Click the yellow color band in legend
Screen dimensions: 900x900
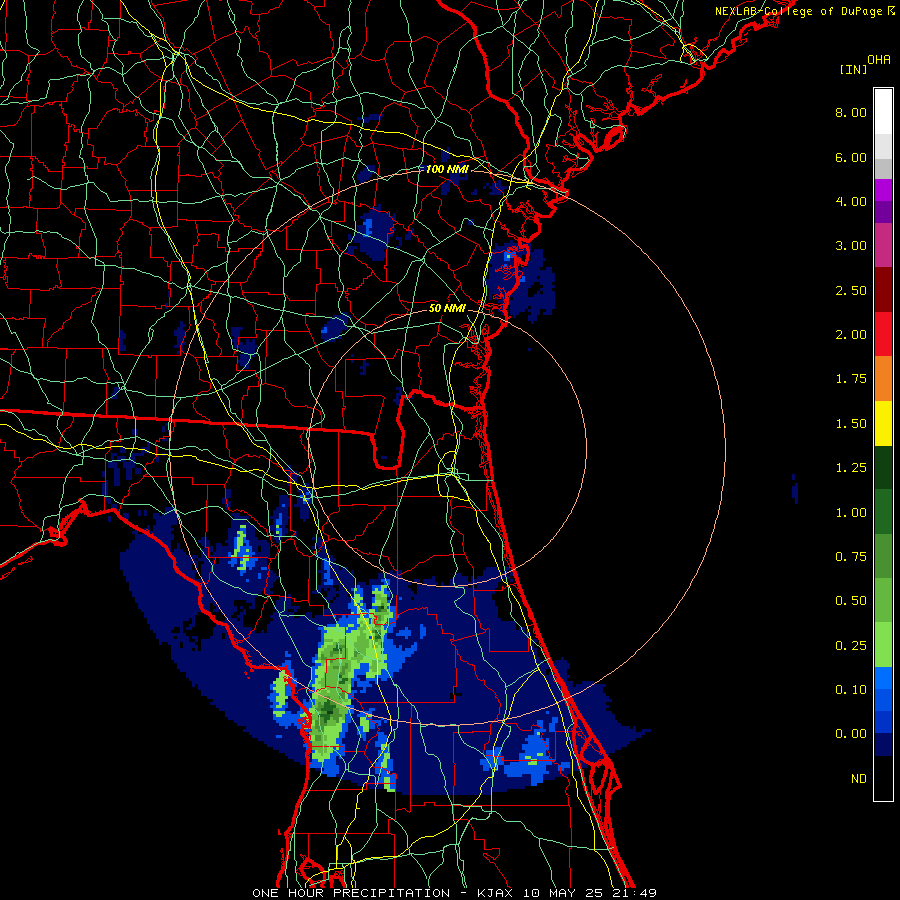(883, 424)
